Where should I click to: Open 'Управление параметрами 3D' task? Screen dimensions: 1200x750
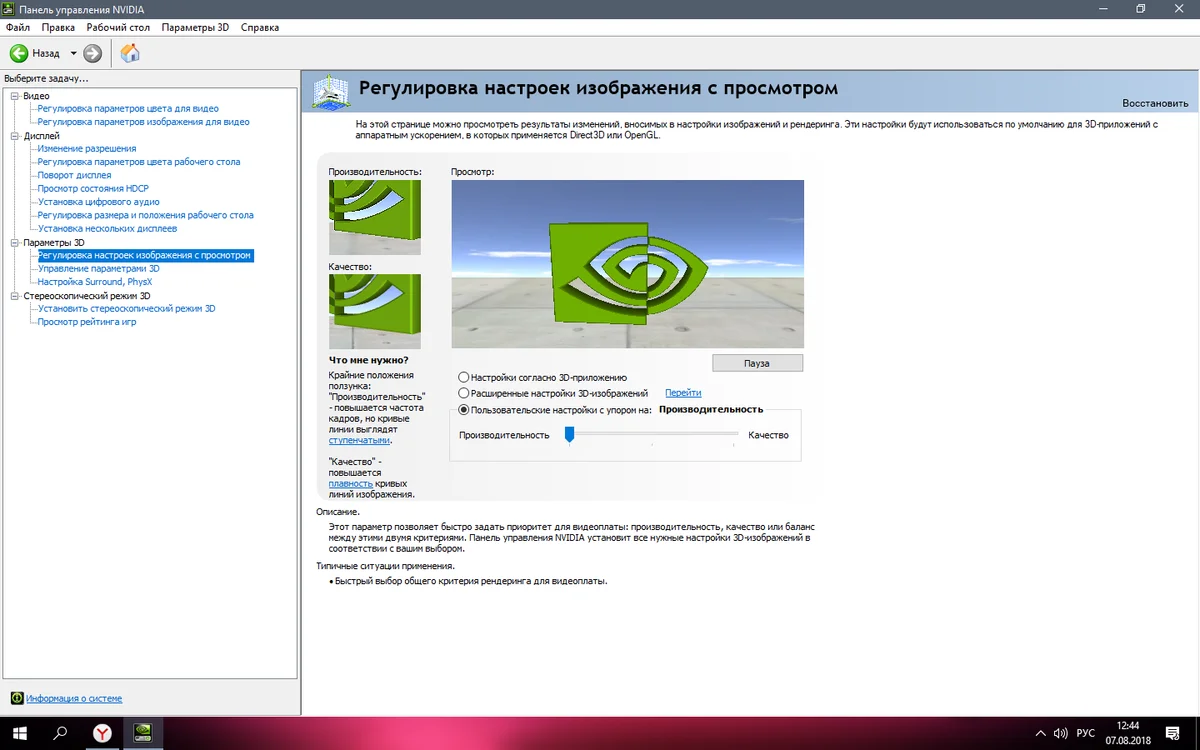pyautogui.click(x=98, y=268)
